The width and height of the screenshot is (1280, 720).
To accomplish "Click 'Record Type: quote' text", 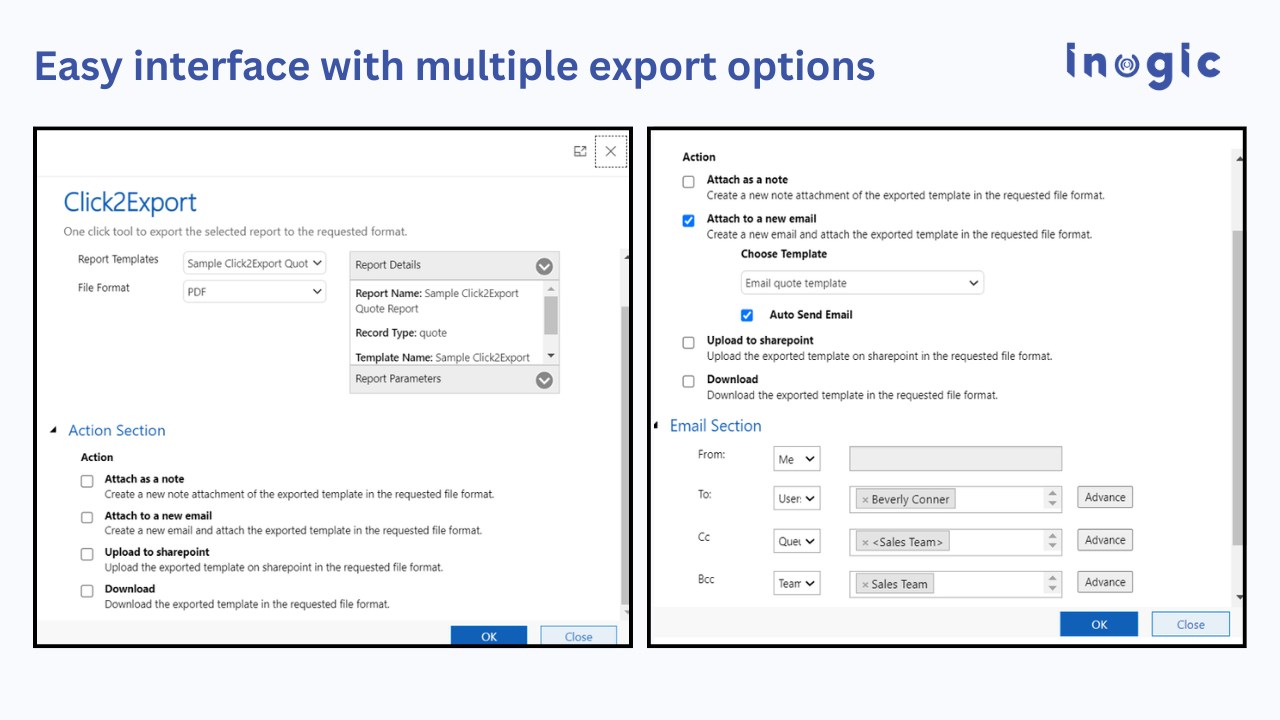I will point(401,333).
